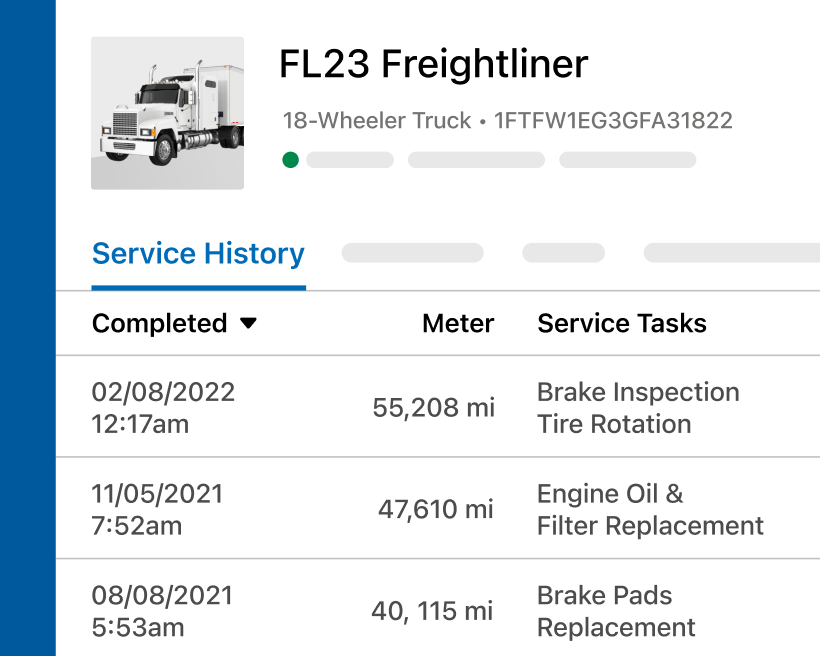Click the FL23 Freightliner vehicle title
This screenshot has height=656, width=820.
(x=434, y=64)
